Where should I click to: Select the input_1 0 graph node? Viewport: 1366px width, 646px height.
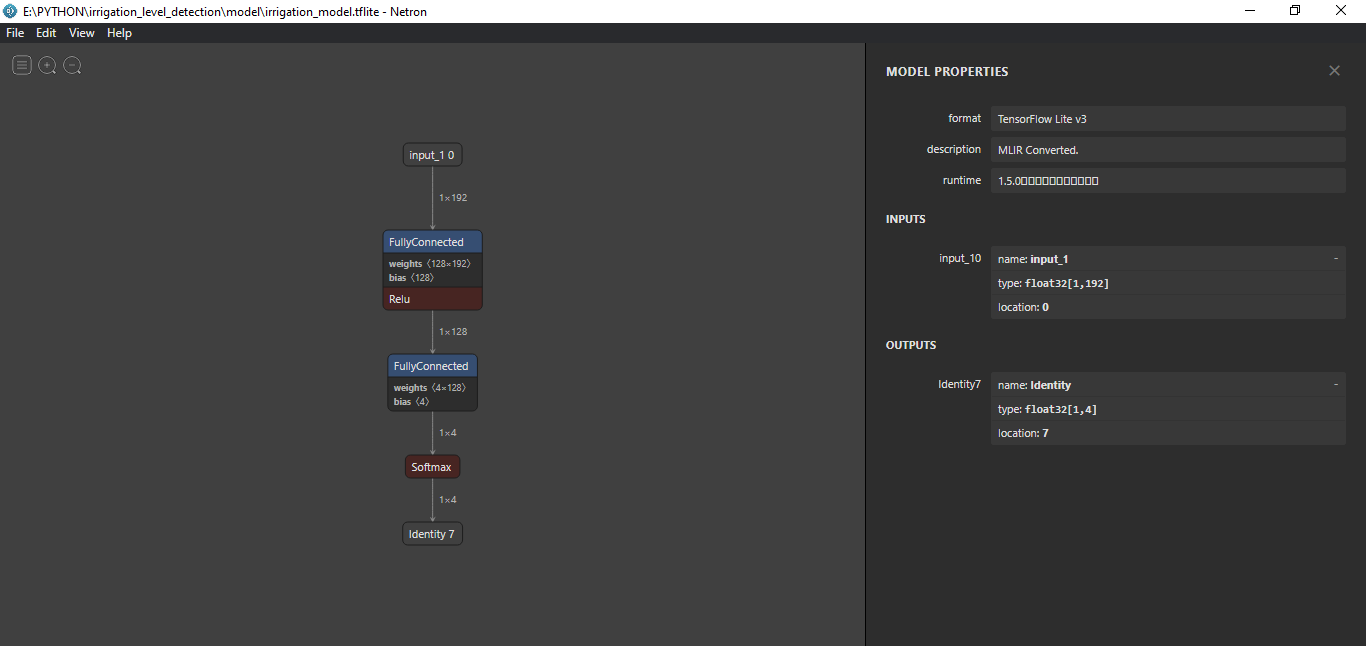432,155
